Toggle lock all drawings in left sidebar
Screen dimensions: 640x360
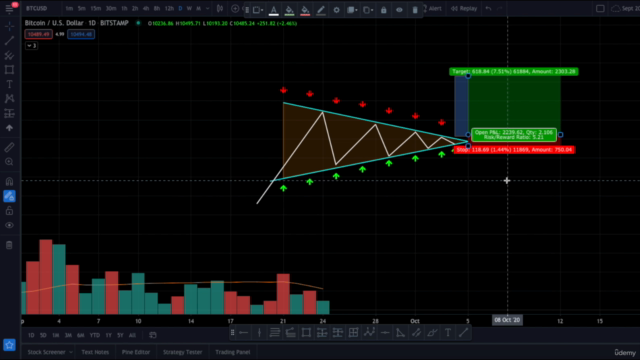click(9, 211)
